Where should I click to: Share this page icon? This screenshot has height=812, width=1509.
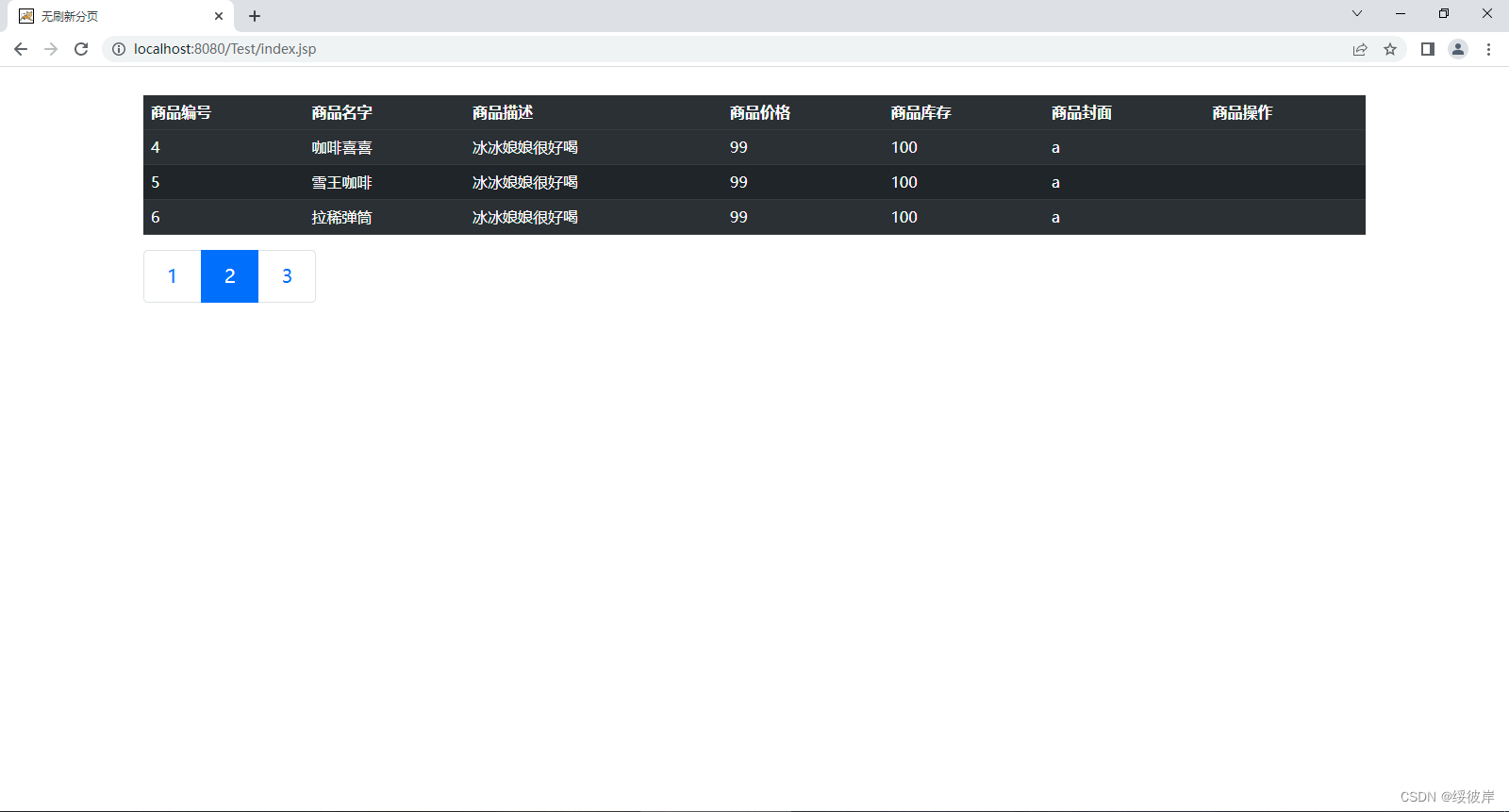pyautogui.click(x=1360, y=49)
